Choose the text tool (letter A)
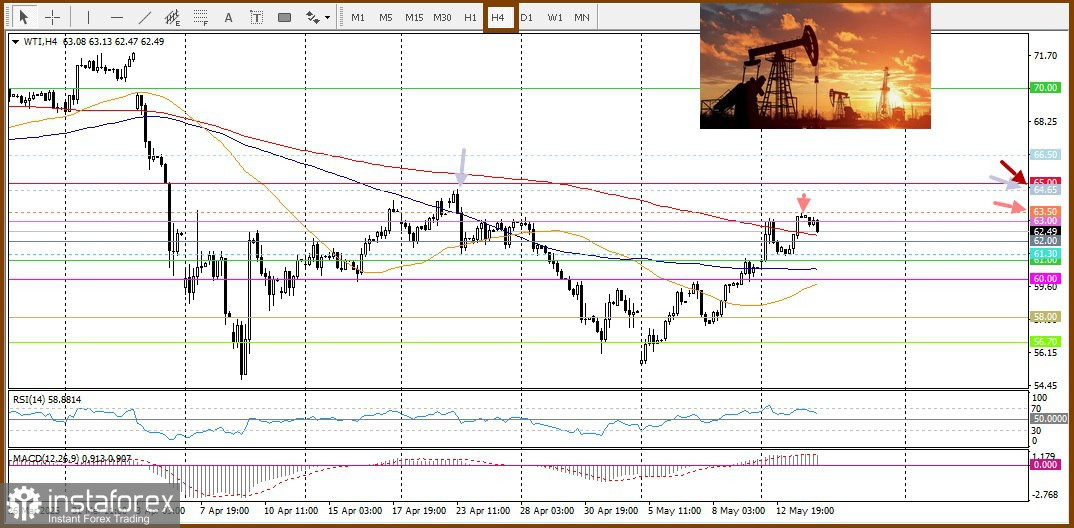The image size is (1074, 528). [x=229, y=17]
